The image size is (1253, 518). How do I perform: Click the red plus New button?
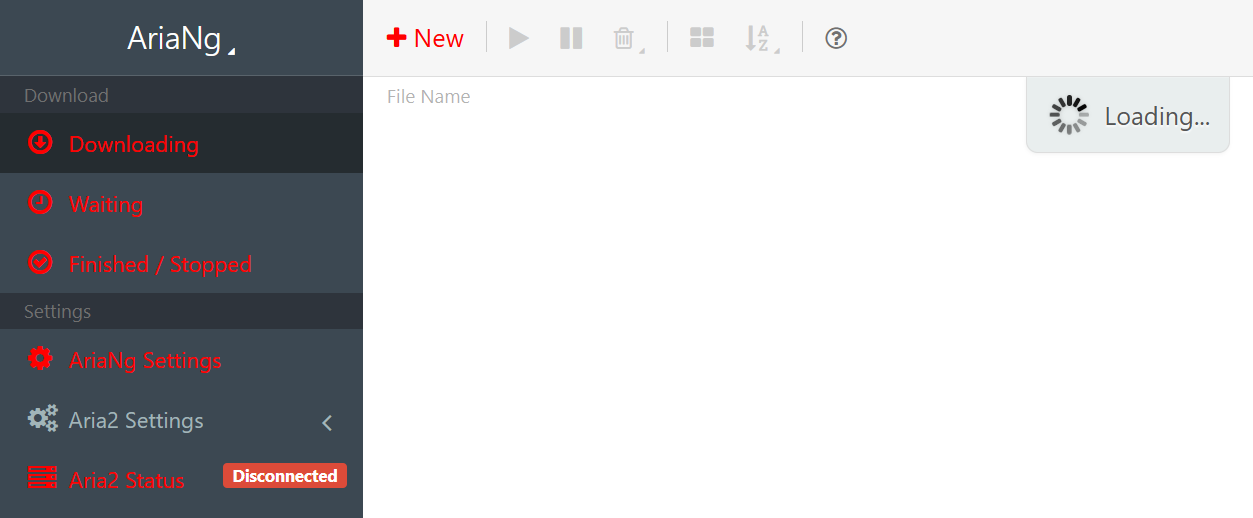(x=425, y=38)
